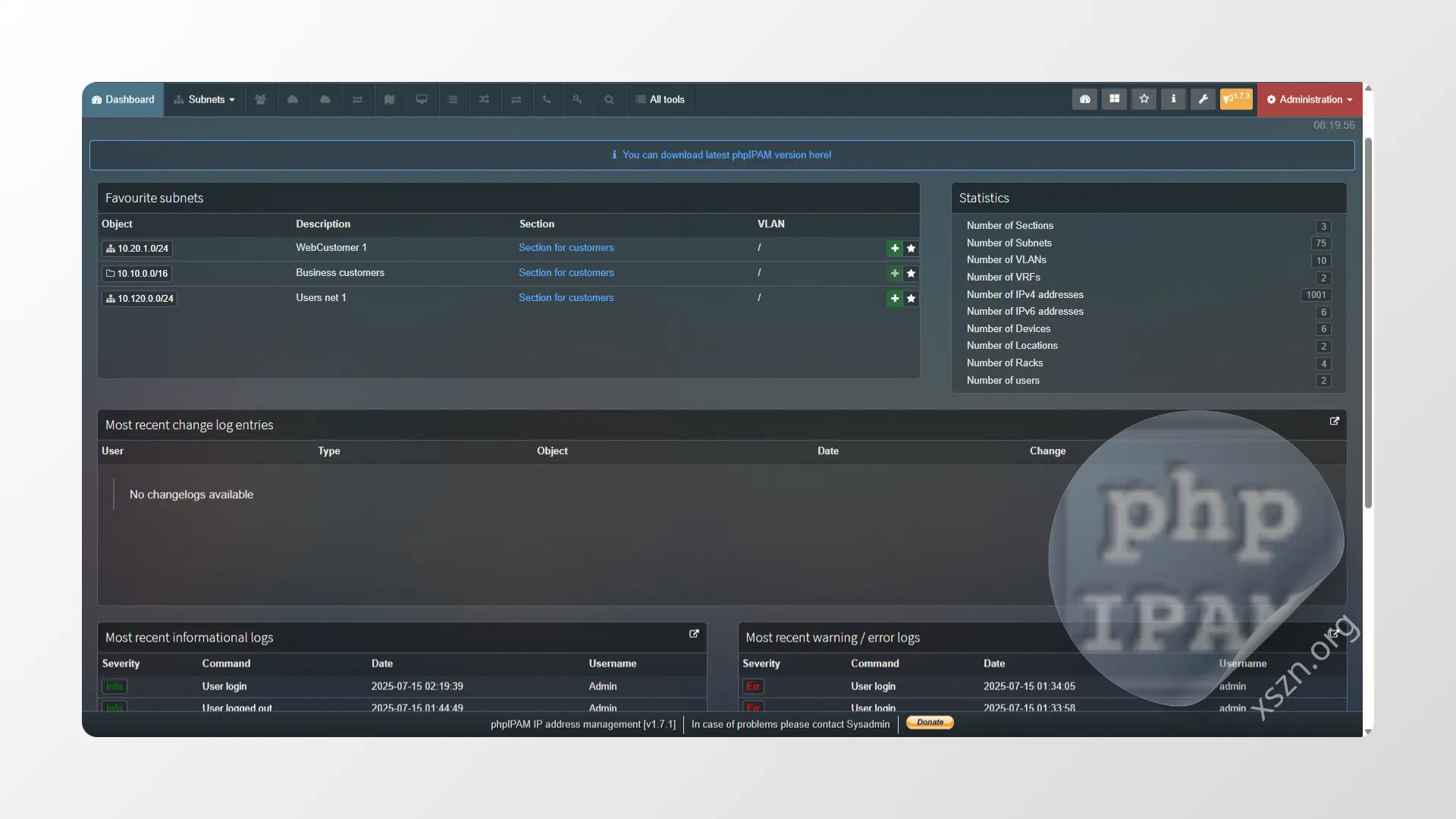The height and width of the screenshot is (819, 1456).
Task: Open the All tools menu item
Action: point(660,99)
